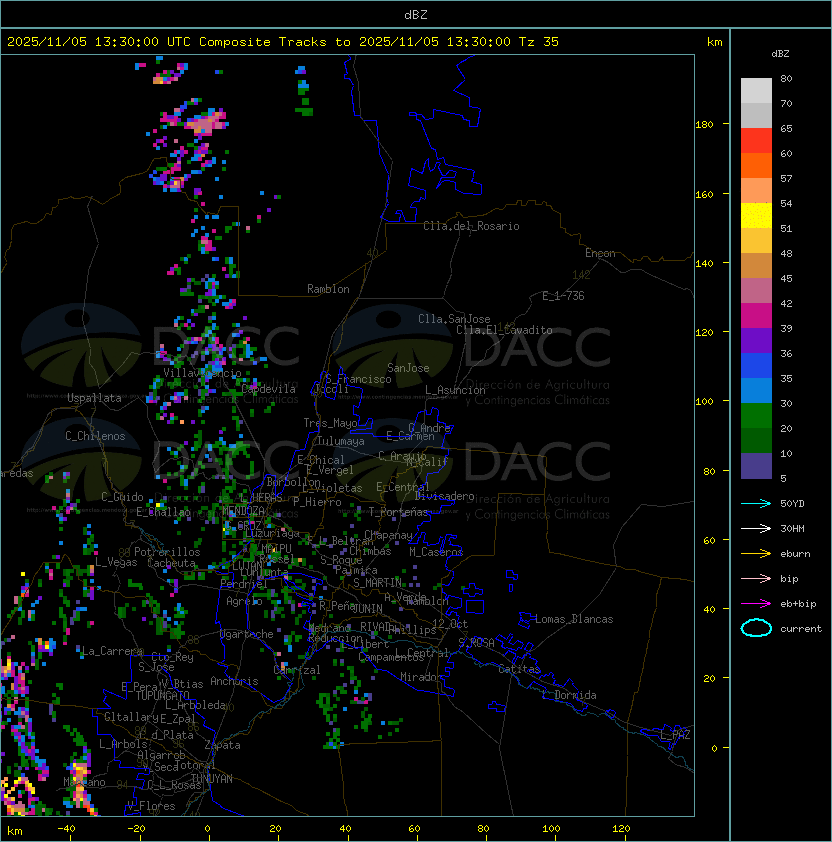
Task: Click the pink bip arrow in legend
Action: click(x=756, y=578)
